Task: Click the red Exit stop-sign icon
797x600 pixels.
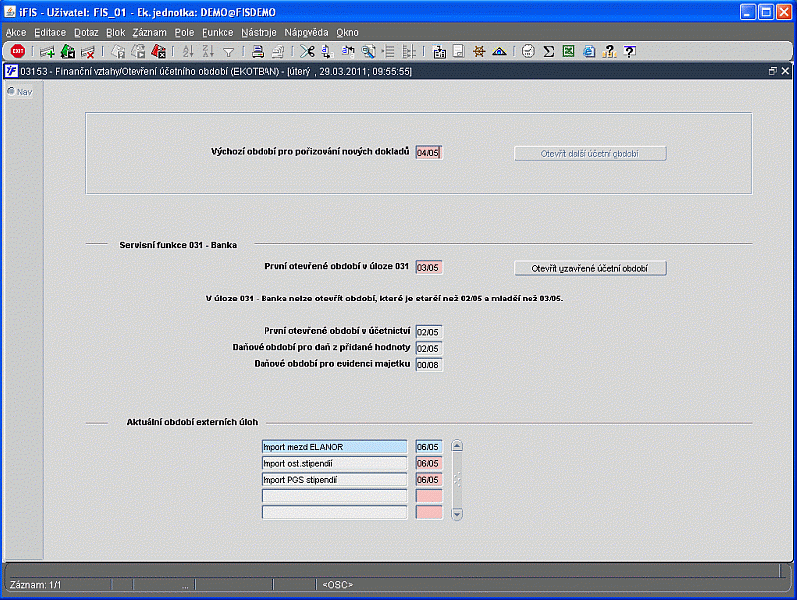Action: point(18,51)
